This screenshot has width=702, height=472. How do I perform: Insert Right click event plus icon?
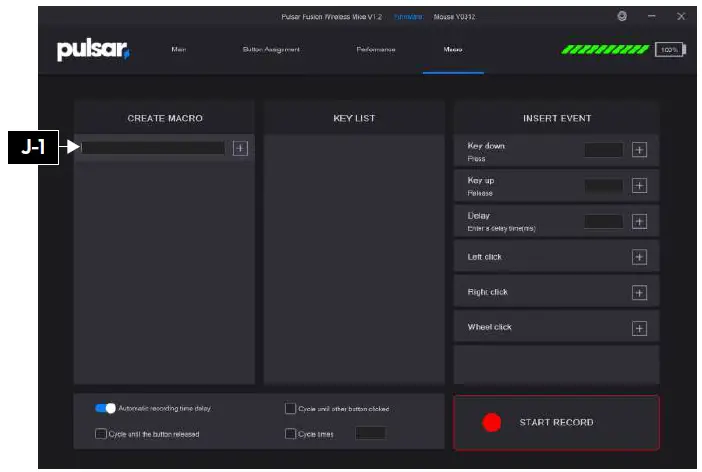coord(639,293)
